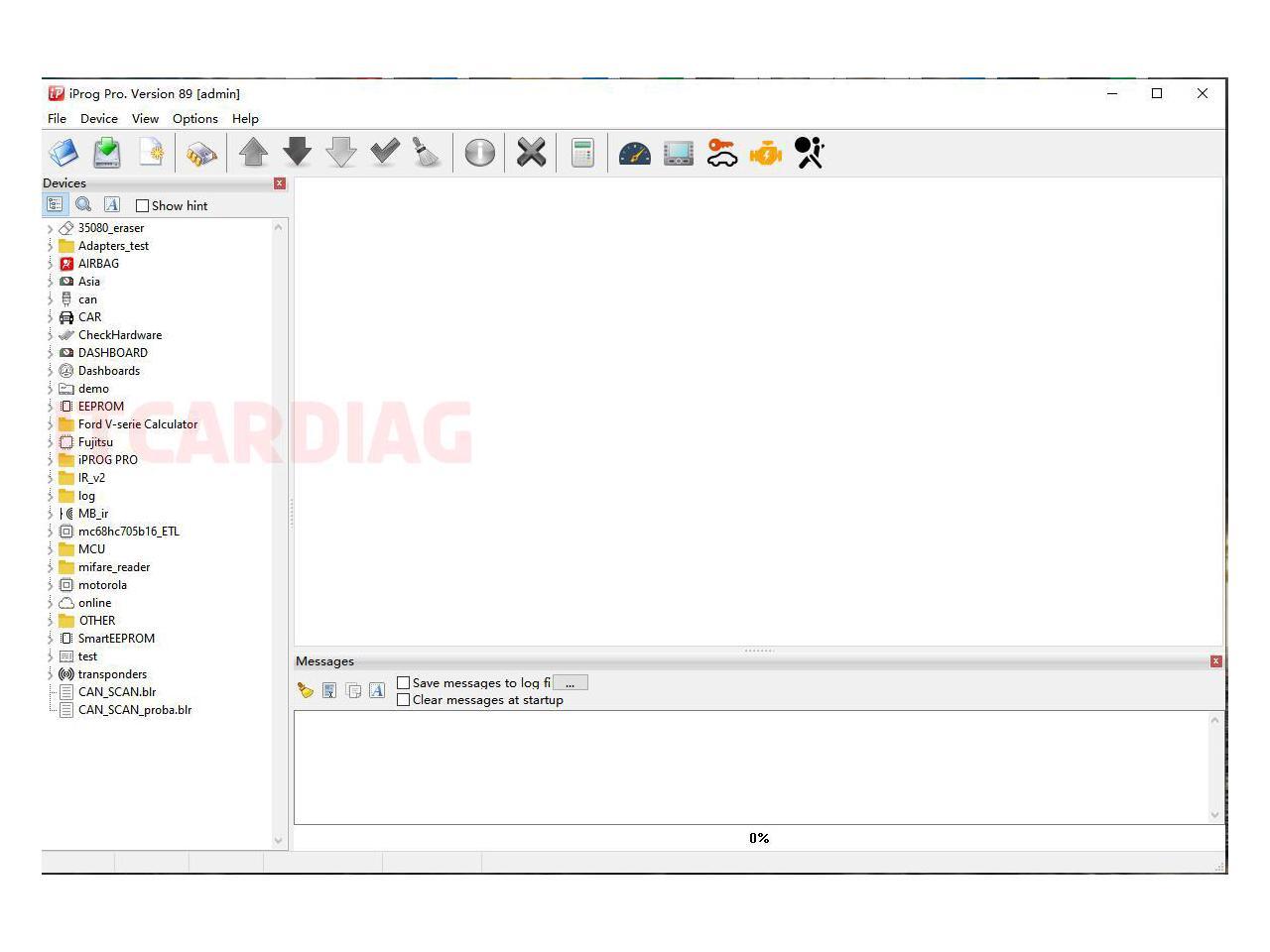Click the checkmark verify icon
This screenshot has height=952, width=1270.
point(384,153)
